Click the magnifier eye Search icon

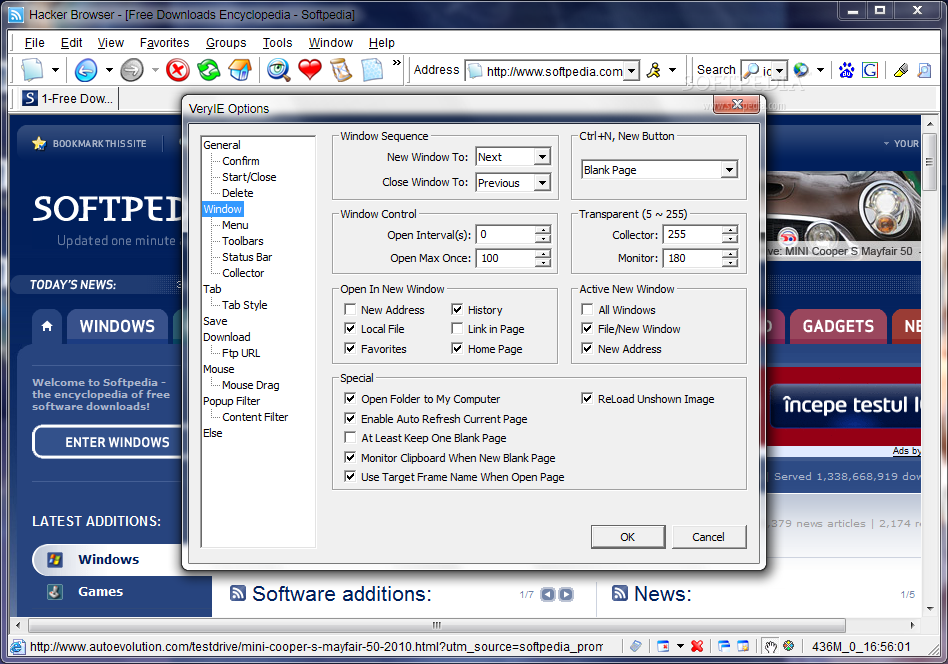point(279,70)
